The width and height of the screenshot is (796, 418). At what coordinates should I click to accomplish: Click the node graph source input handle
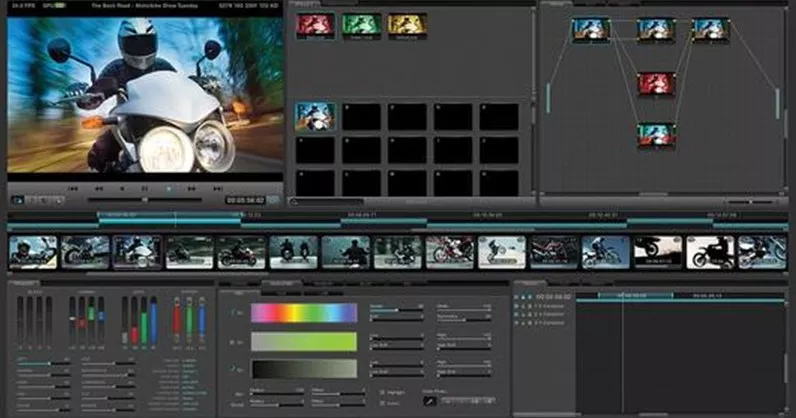548,99
